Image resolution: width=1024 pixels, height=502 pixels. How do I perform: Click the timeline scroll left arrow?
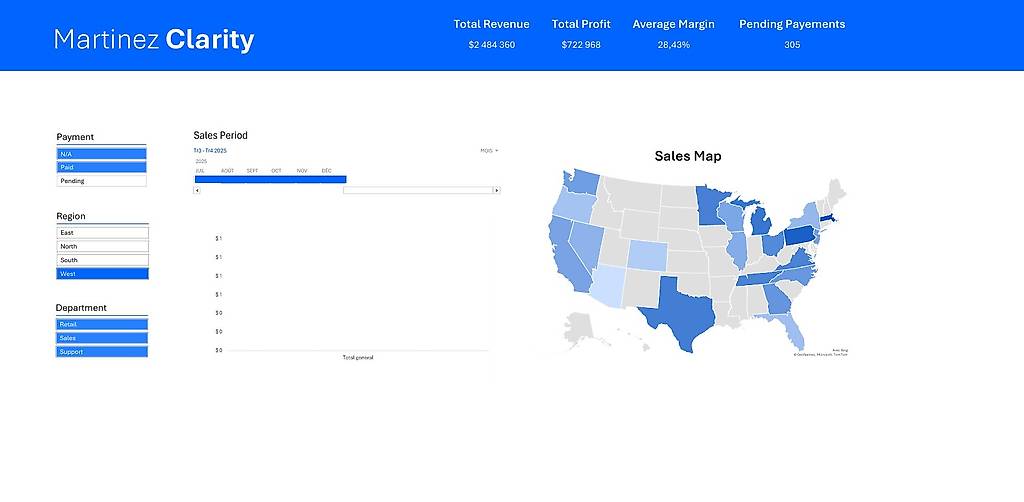(x=197, y=191)
